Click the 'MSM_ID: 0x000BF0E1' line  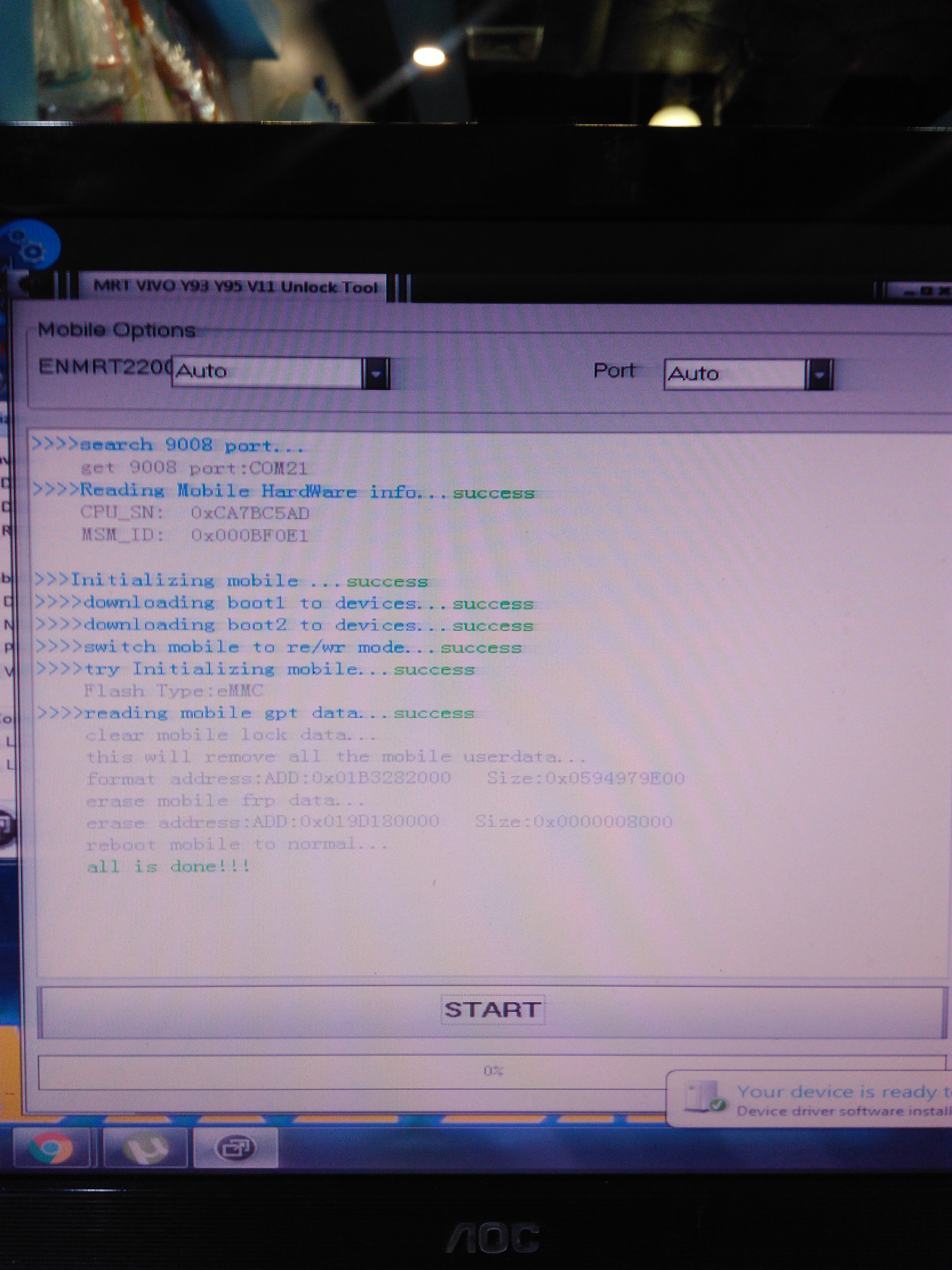click(195, 535)
